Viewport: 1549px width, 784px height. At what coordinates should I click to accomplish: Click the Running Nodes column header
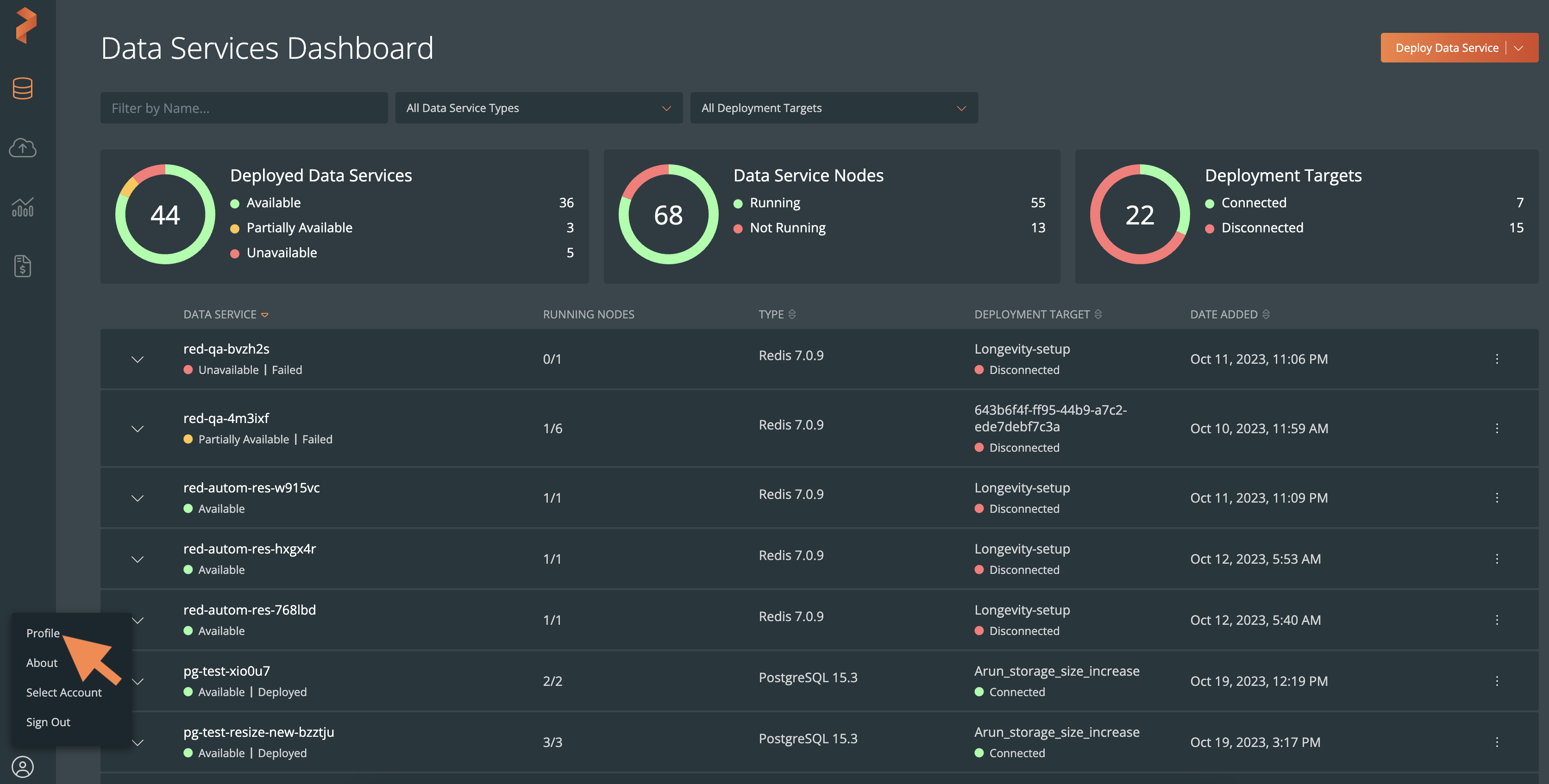pos(588,314)
